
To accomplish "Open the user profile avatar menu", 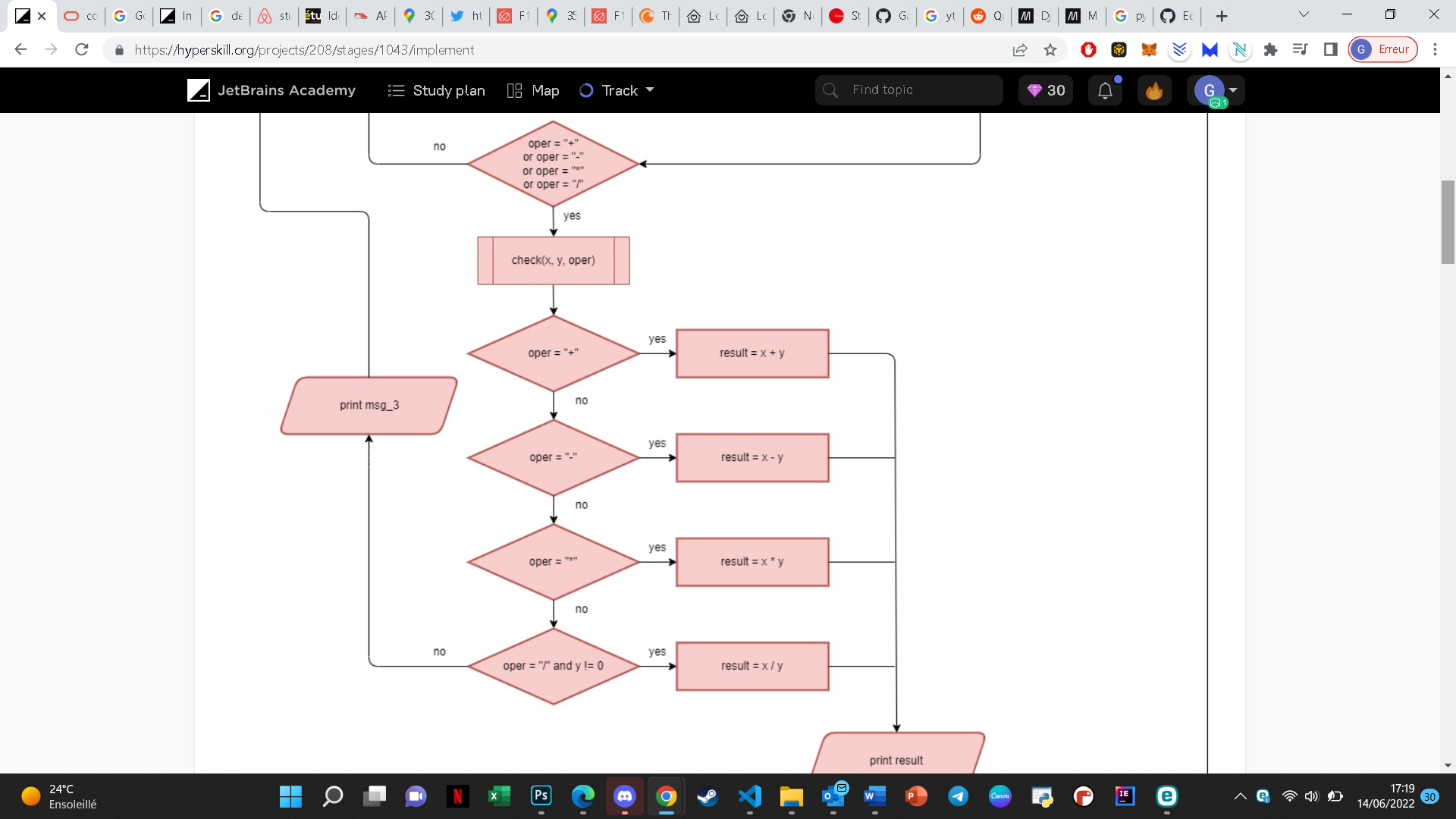I will point(1216,90).
